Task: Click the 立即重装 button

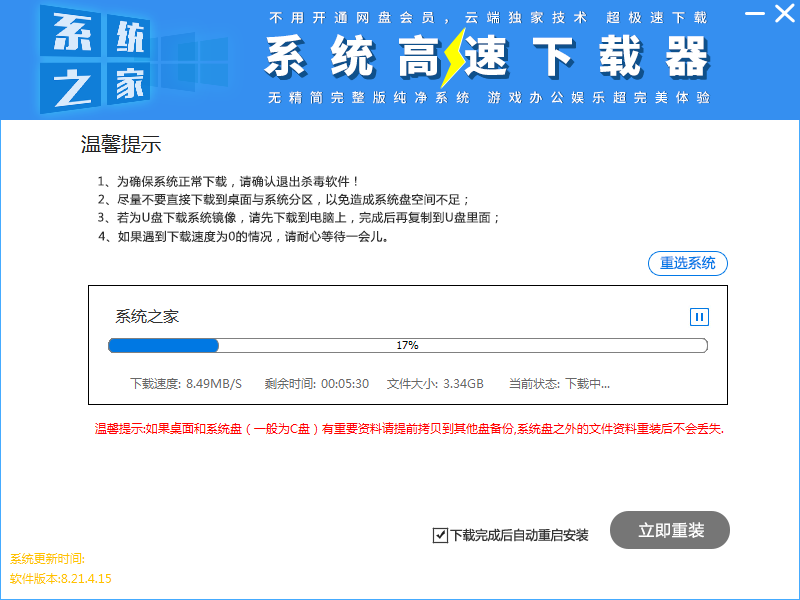Action: tap(670, 530)
